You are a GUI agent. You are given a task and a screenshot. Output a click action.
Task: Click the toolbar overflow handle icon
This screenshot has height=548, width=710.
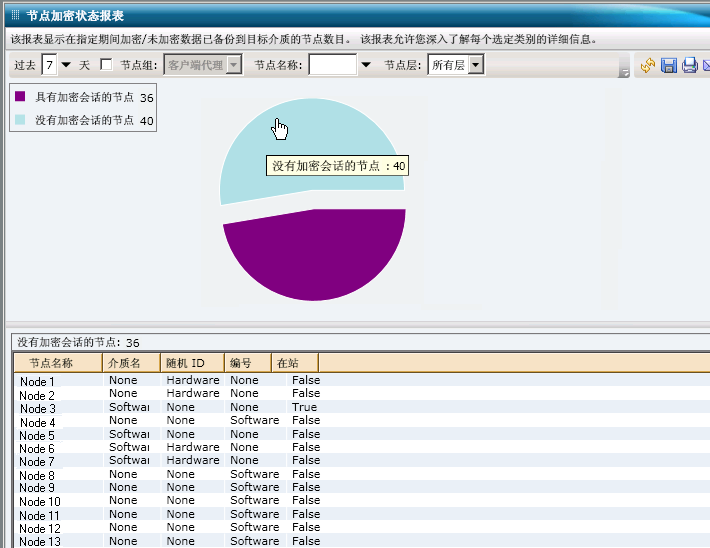624,70
